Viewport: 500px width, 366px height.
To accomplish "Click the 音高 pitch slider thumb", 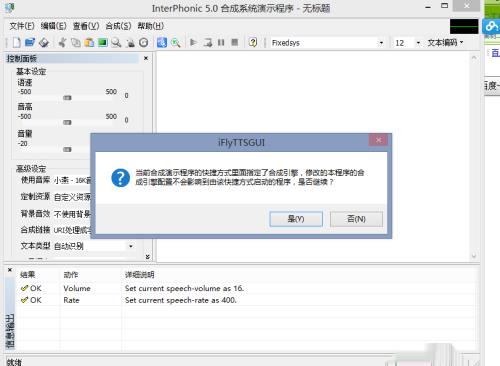I will (67, 122).
